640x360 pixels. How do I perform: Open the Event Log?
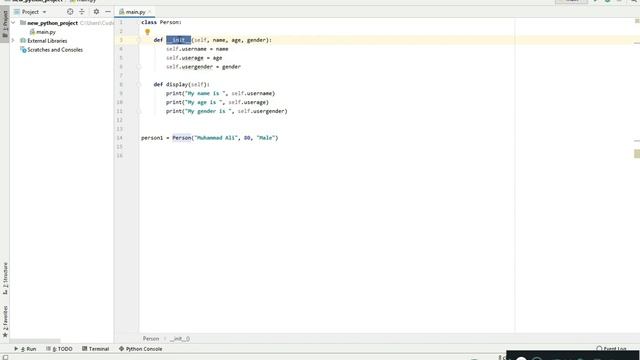[611, 349]
